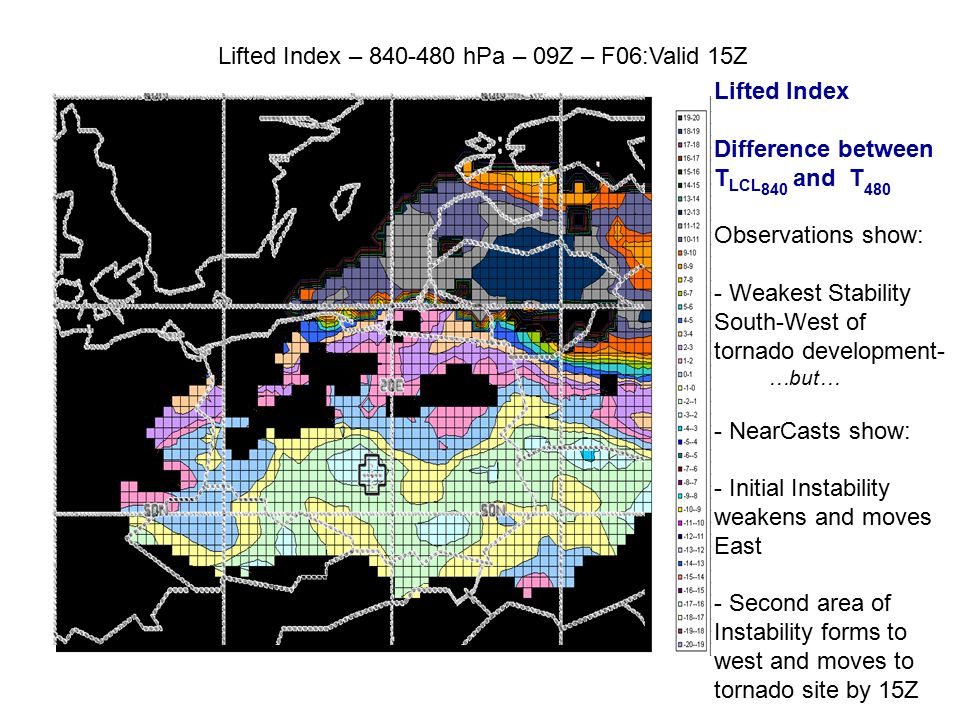
Task: Click the -9--8 legend color swatch
Action: [x=680, y=496]
